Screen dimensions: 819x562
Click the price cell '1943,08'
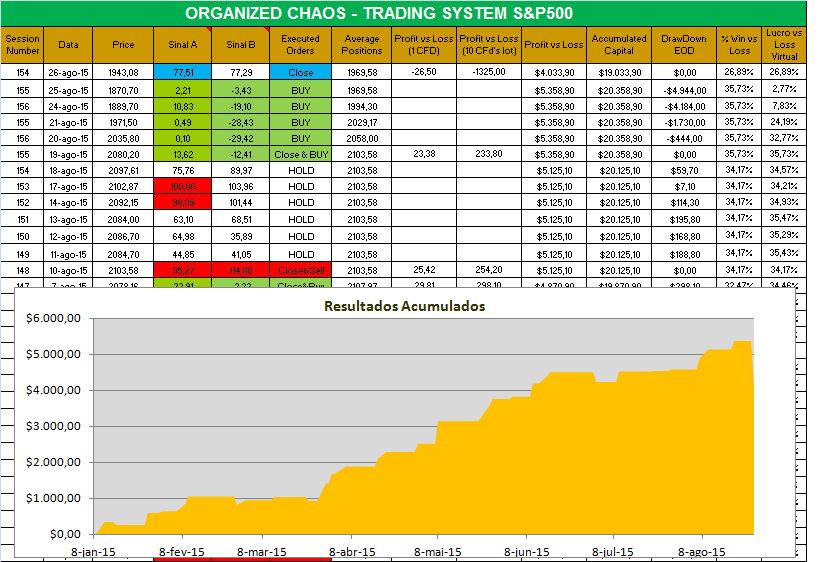(123, 72)
